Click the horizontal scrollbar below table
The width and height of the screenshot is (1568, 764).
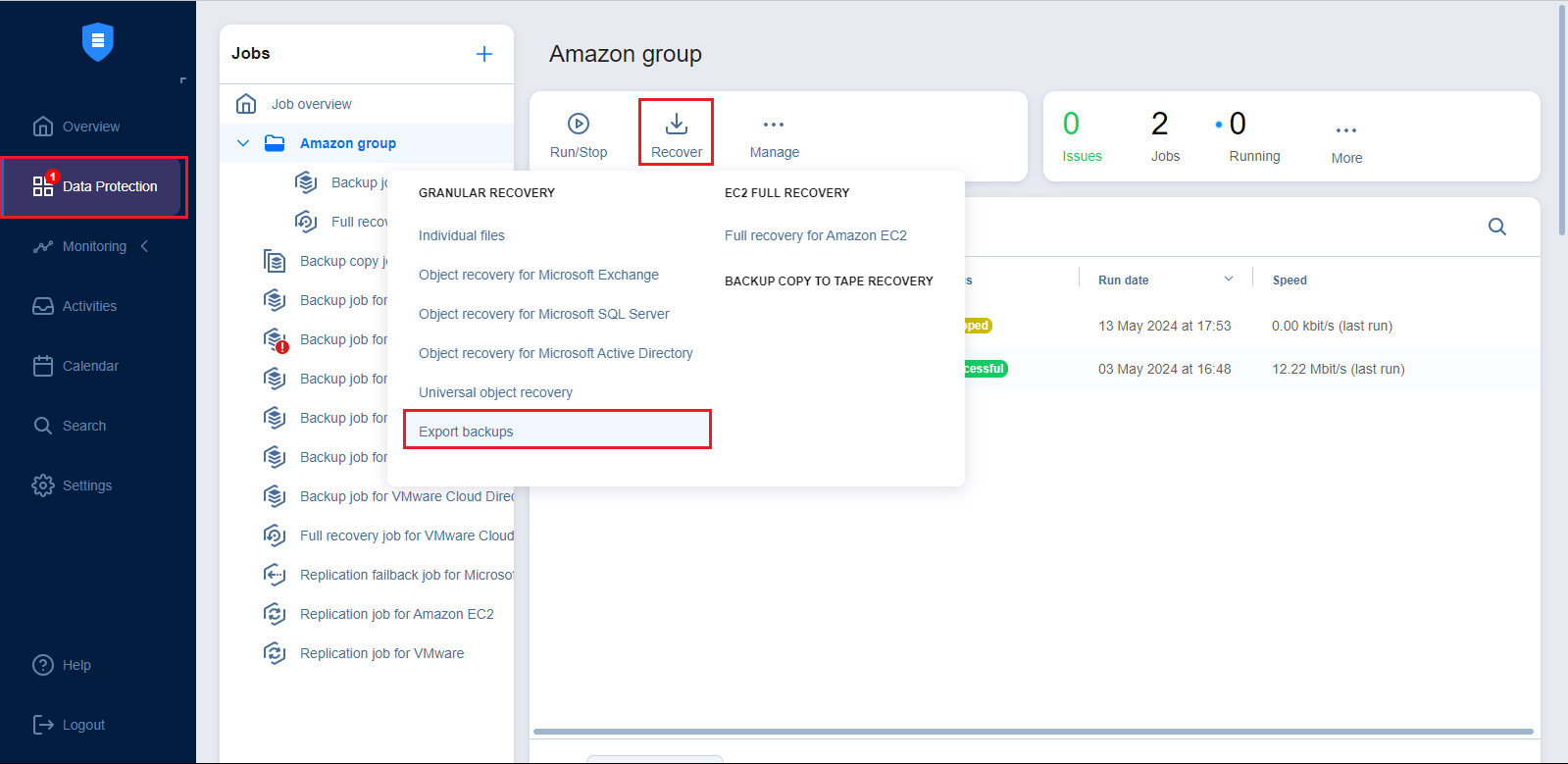1033,732
